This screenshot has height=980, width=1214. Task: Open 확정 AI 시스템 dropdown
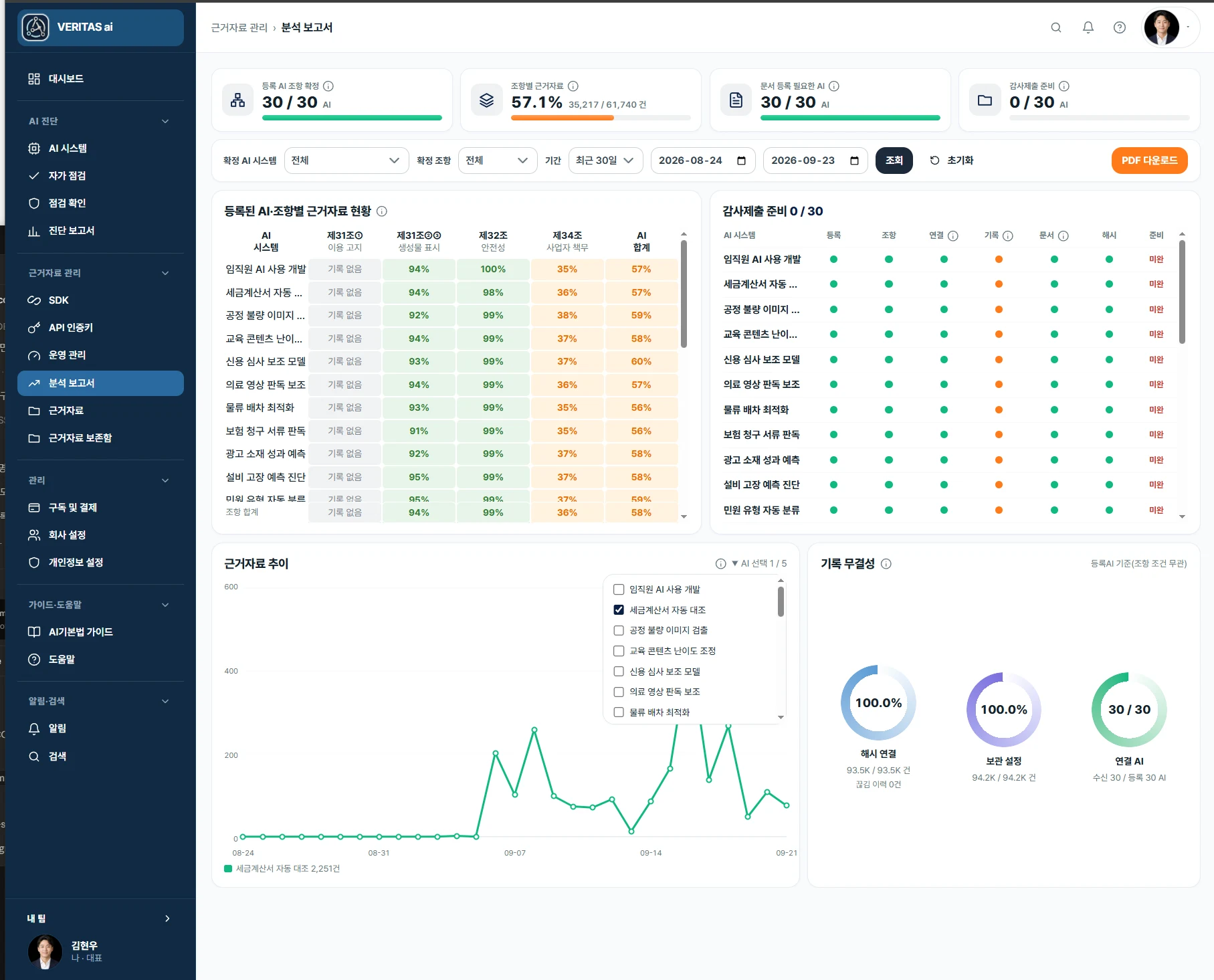pos(346,161)
